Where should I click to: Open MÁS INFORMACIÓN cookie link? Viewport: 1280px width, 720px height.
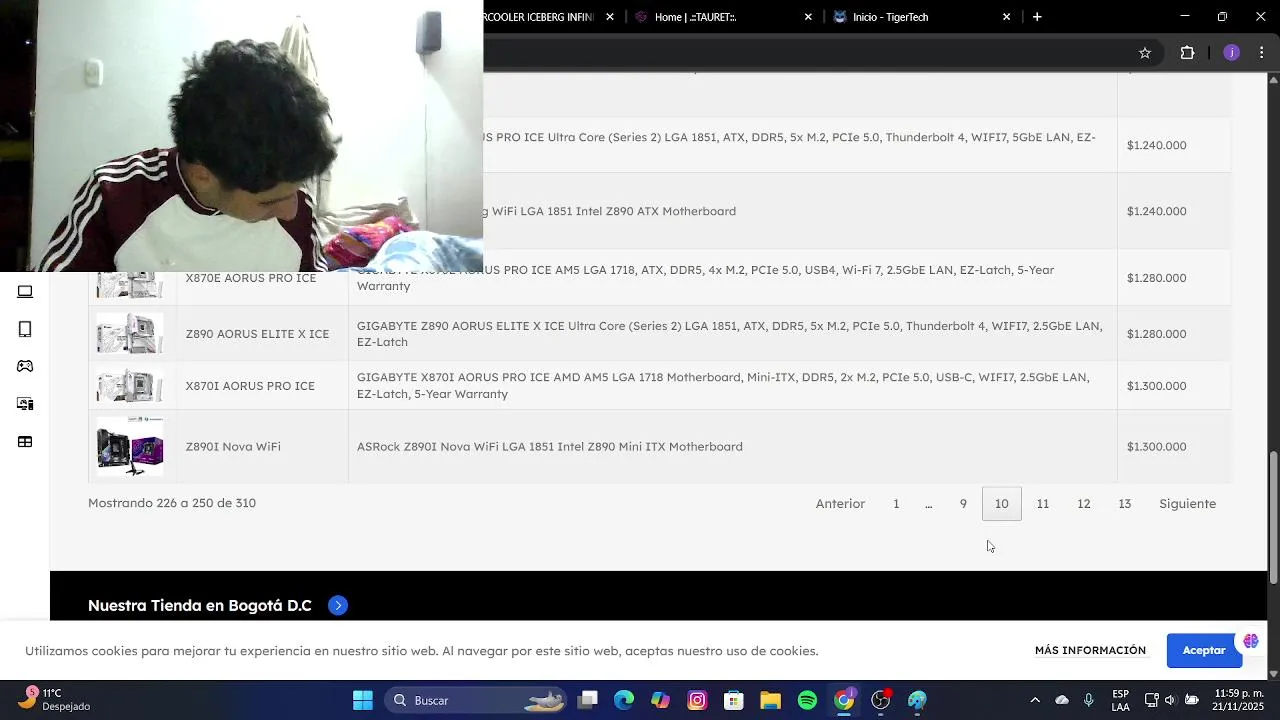[1090, 650]
